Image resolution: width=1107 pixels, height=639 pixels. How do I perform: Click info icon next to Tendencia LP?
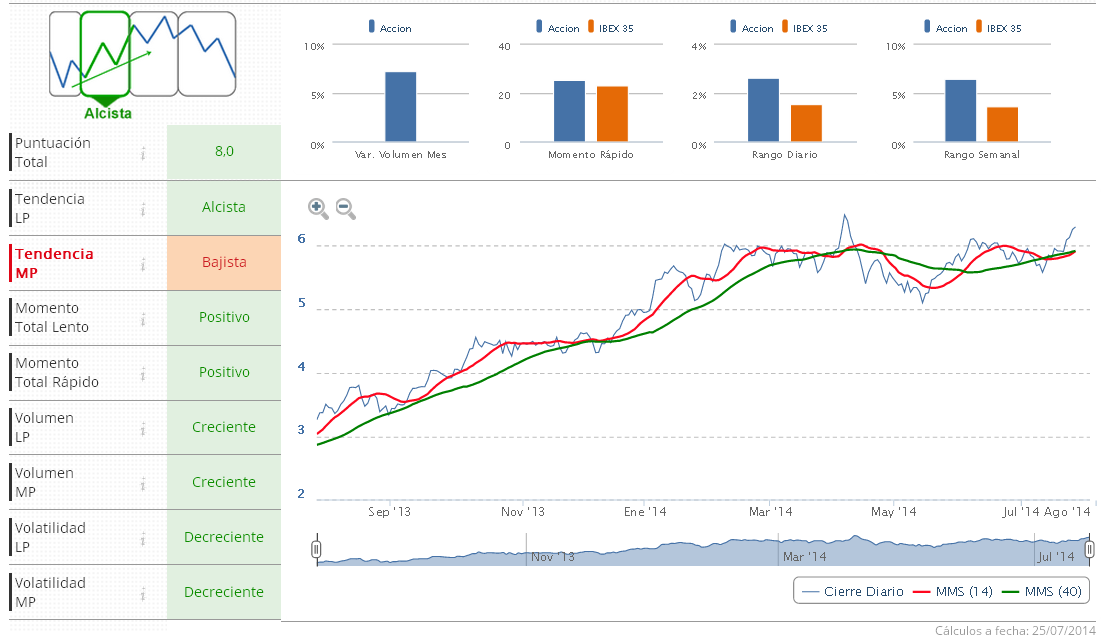point(143,208)
